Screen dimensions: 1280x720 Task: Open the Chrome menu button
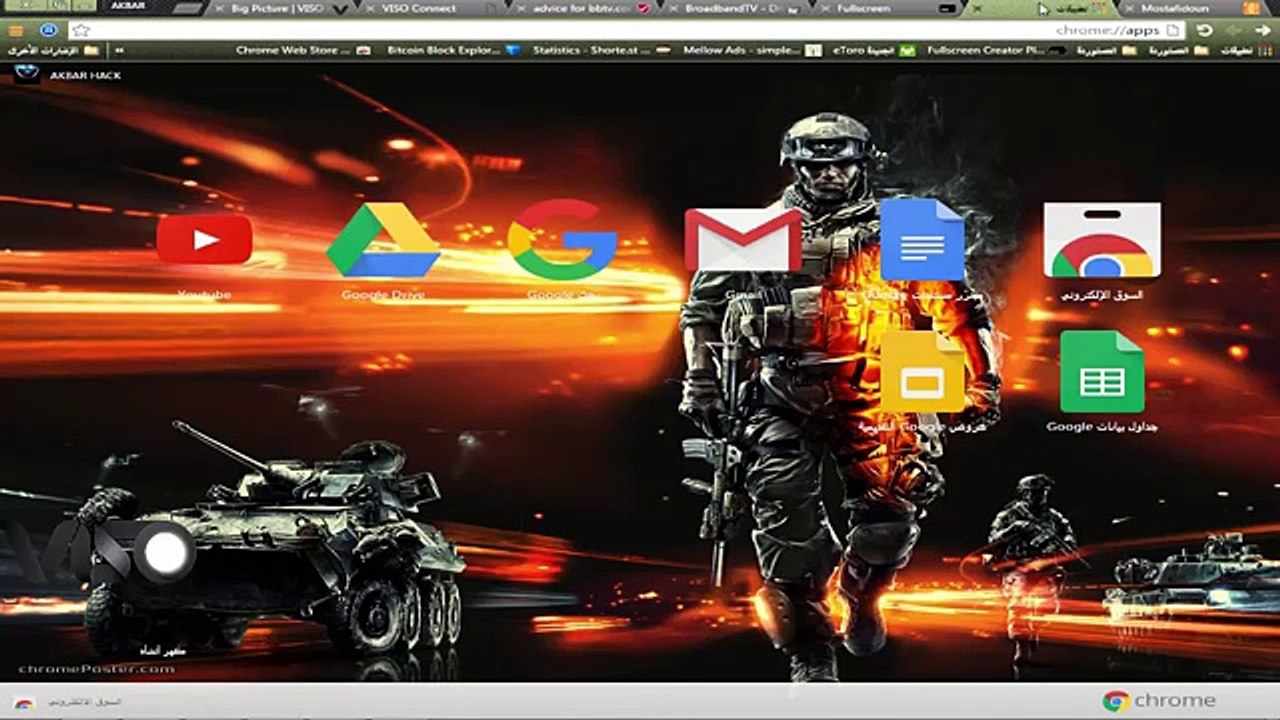coord(15,30)
